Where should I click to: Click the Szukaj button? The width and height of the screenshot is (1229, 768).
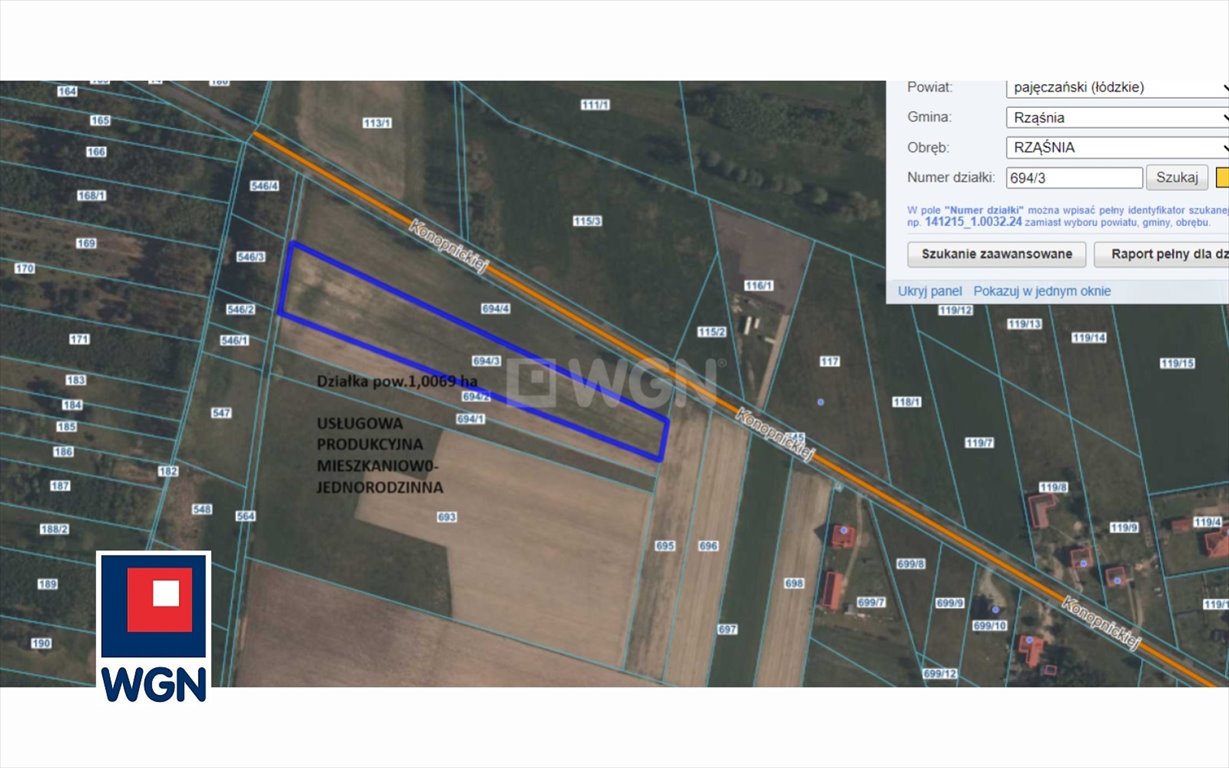coord(1176,177)
